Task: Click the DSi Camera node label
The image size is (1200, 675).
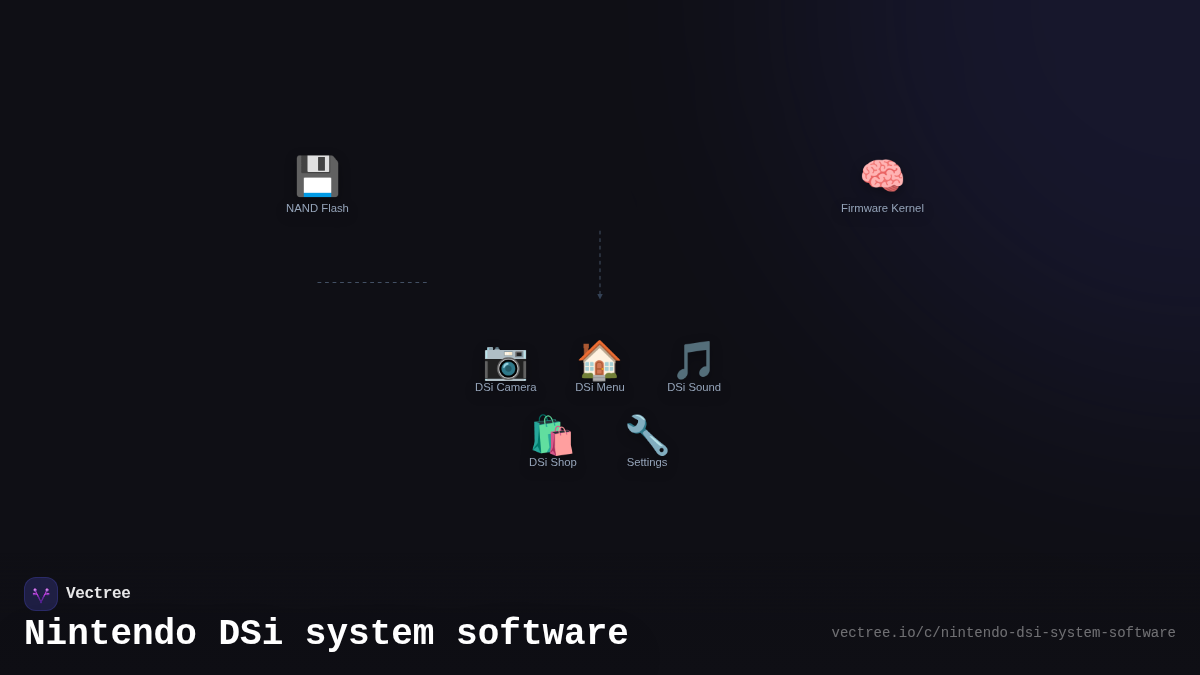Action: point(505,387)
